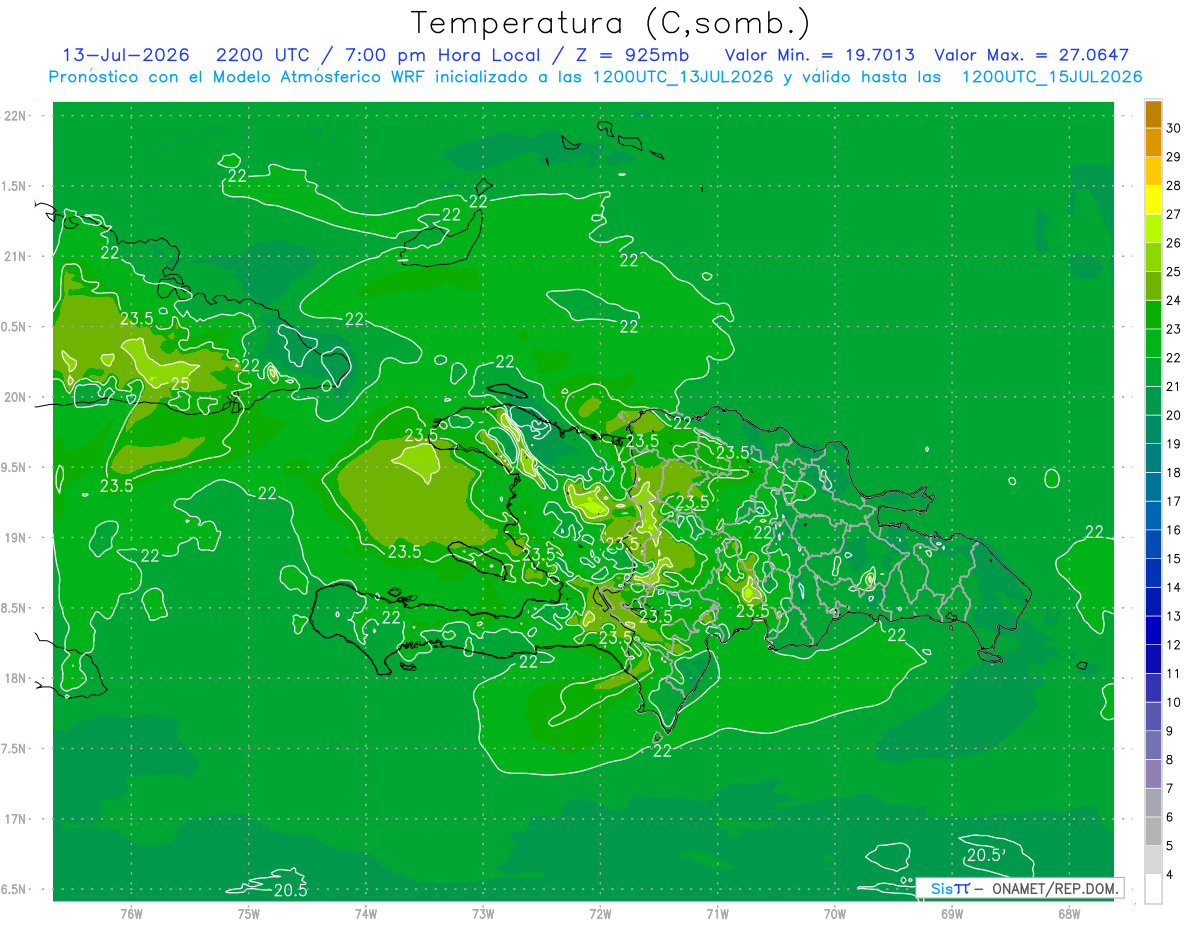The width and height of the screenshot is (1200, 927).
Task: Click the 71W longitude axis label
Action: pyautogui.click(x=717, y=913)
